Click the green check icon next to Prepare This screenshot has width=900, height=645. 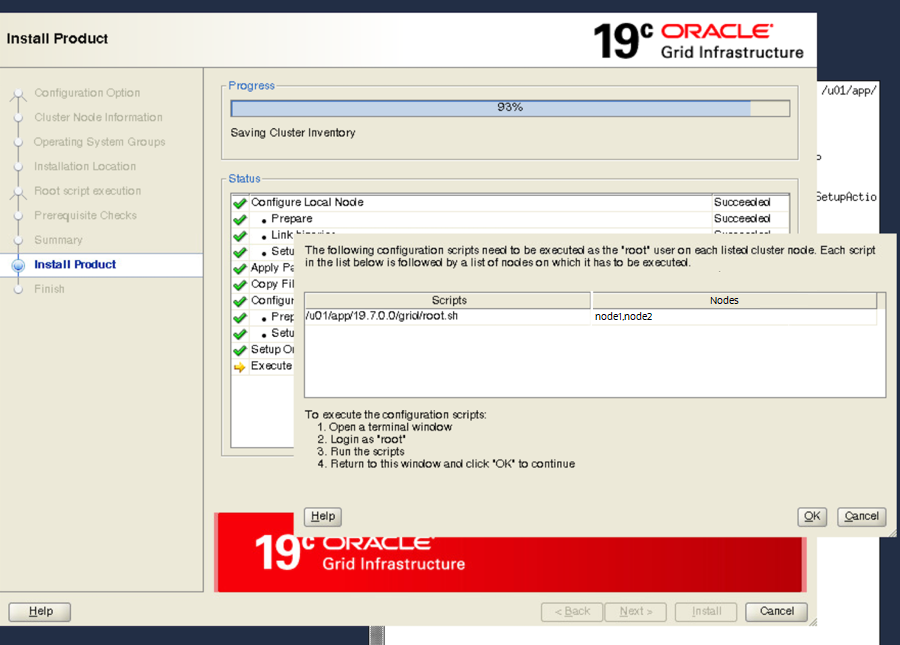point(239,219)
